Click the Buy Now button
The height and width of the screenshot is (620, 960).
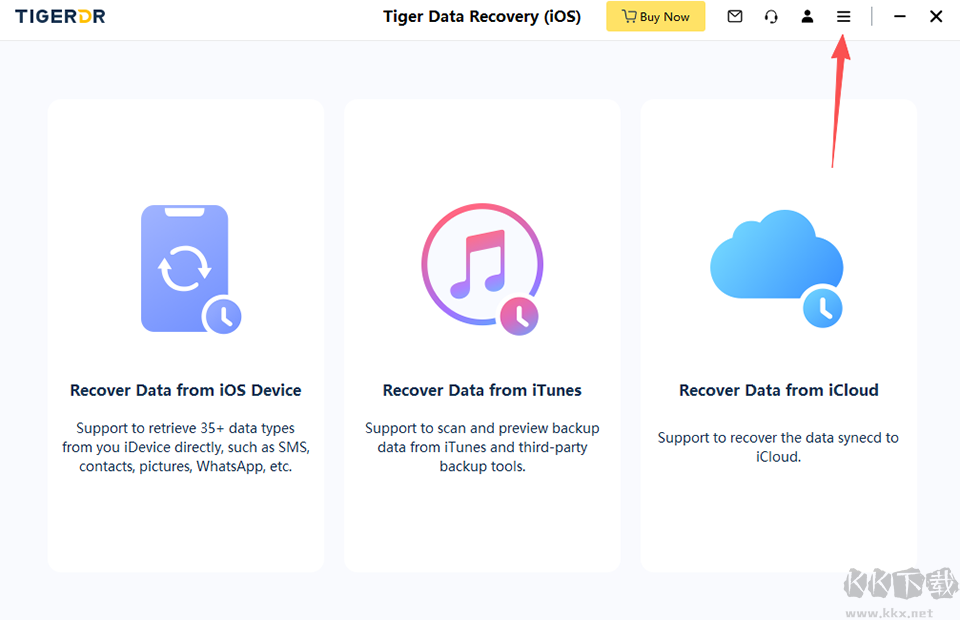[655, 17]
